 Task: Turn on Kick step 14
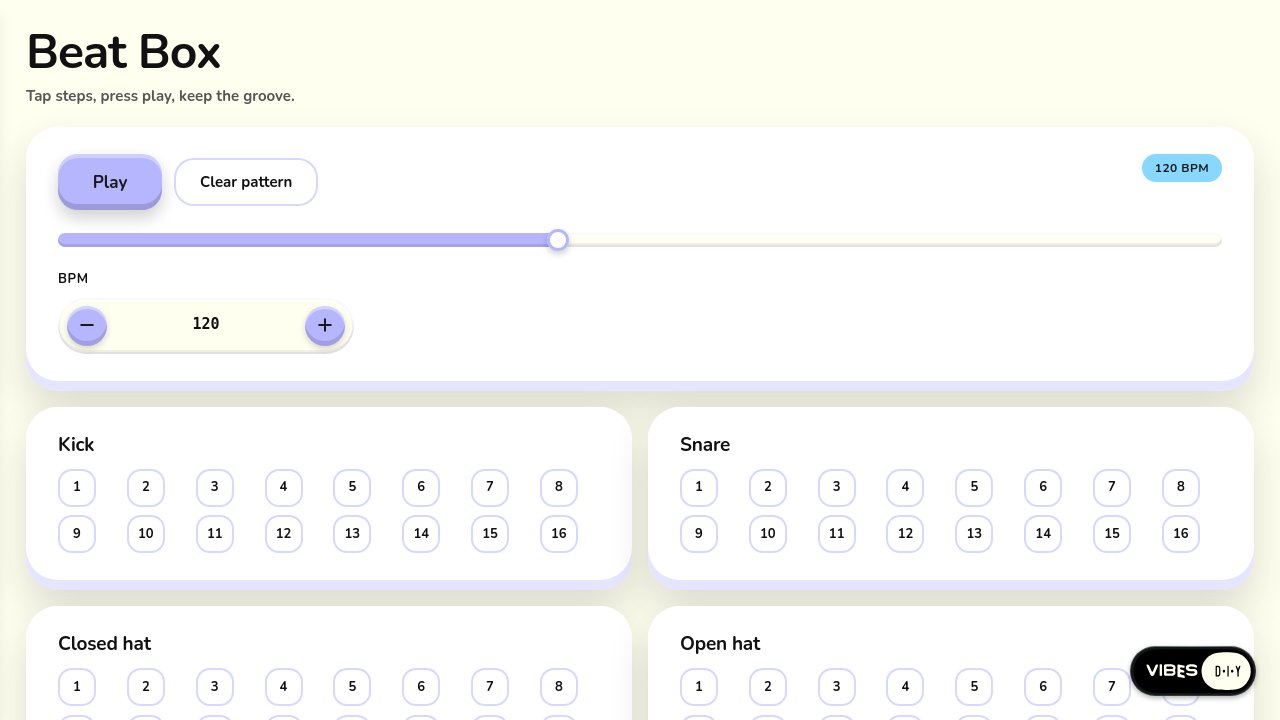tap(421, 534)
